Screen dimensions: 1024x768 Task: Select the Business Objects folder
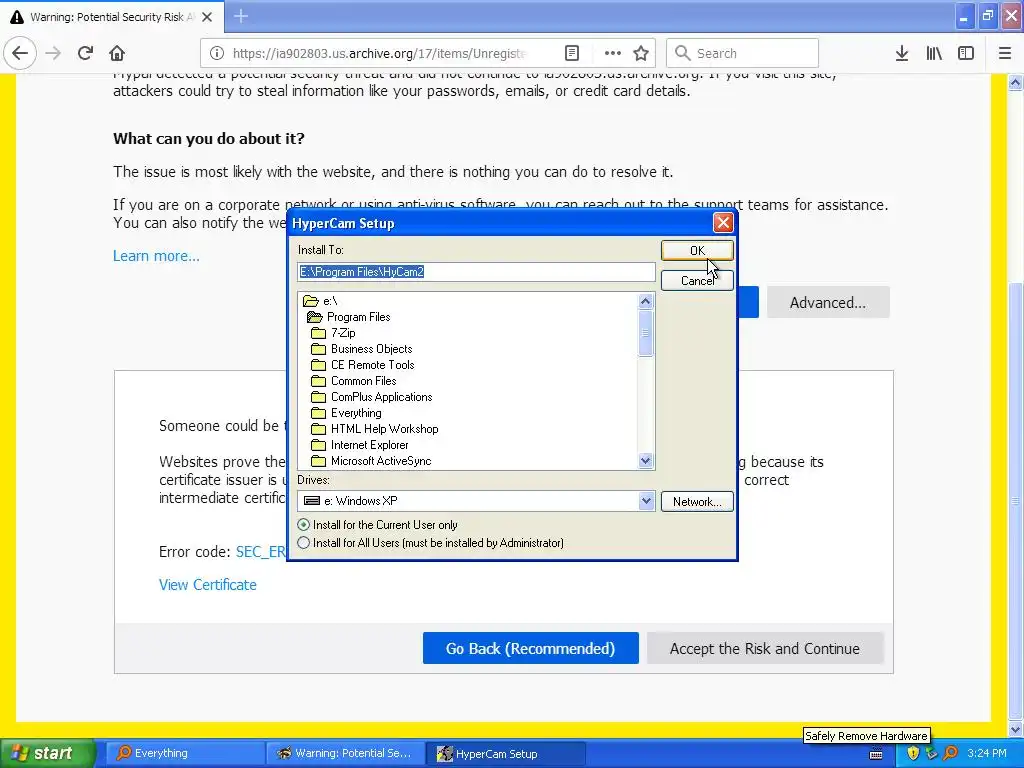tap(362, 349)
